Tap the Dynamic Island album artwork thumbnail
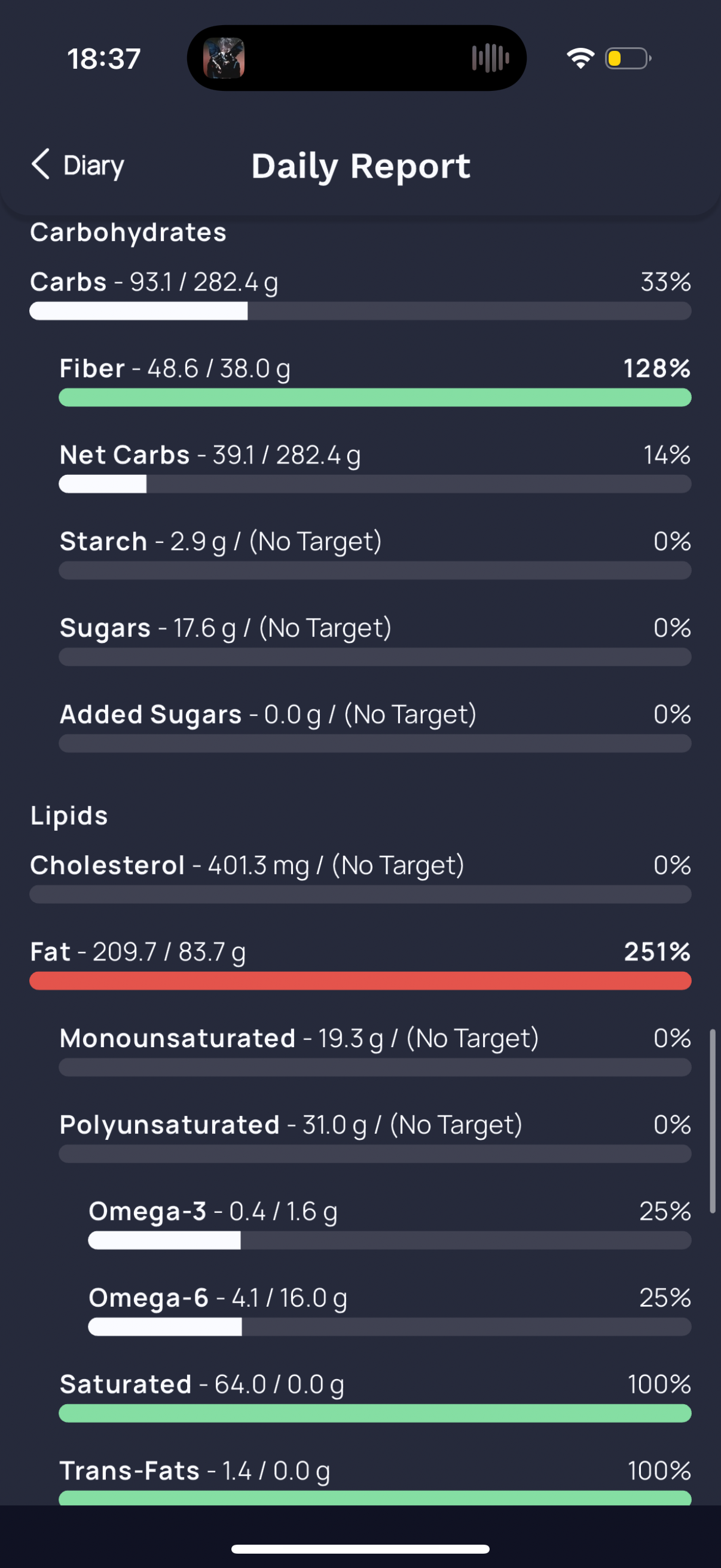721x1568 pixels. click(224, 59)
